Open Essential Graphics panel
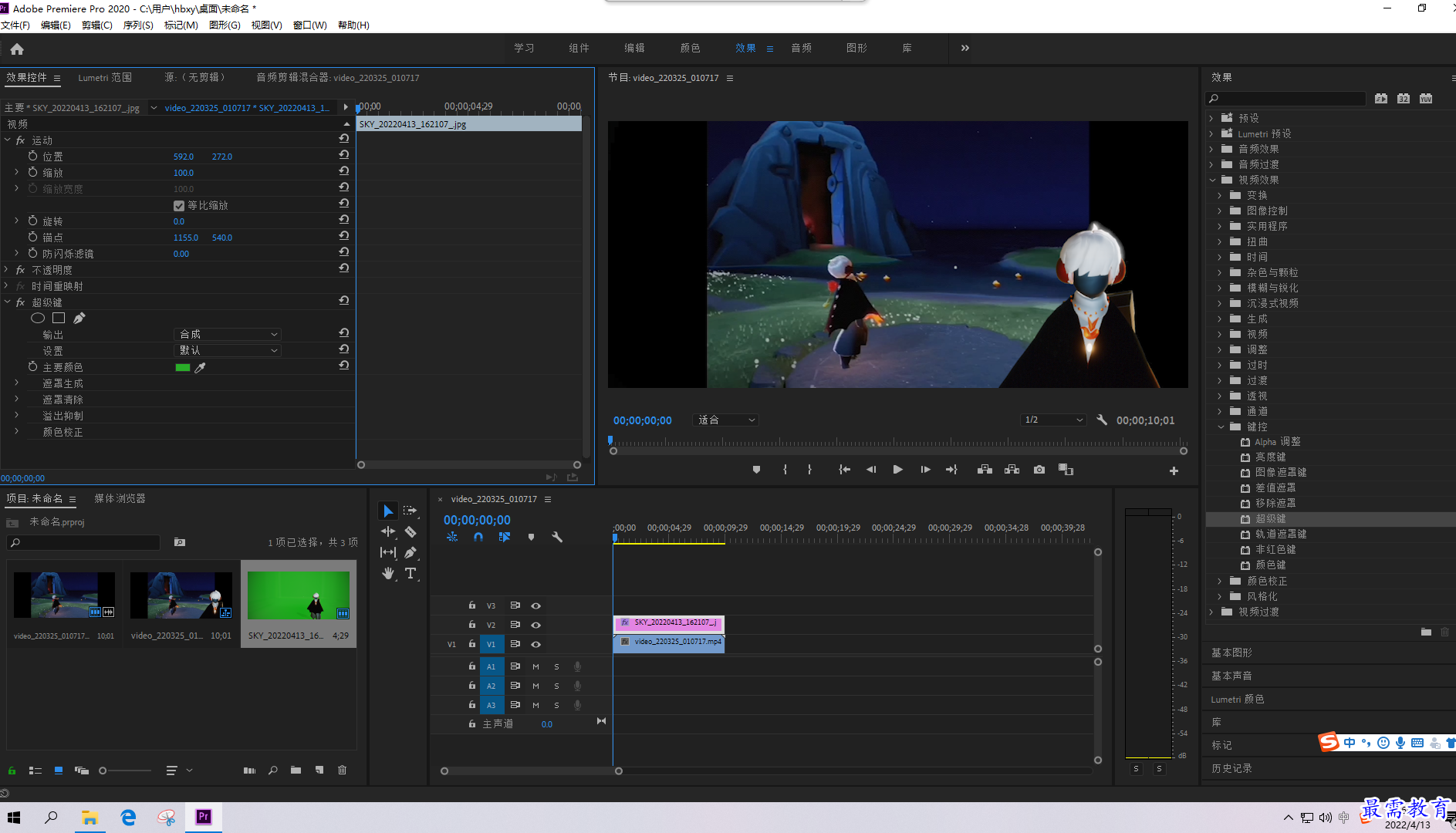The image size is (1456, 833). (1231, 653)
